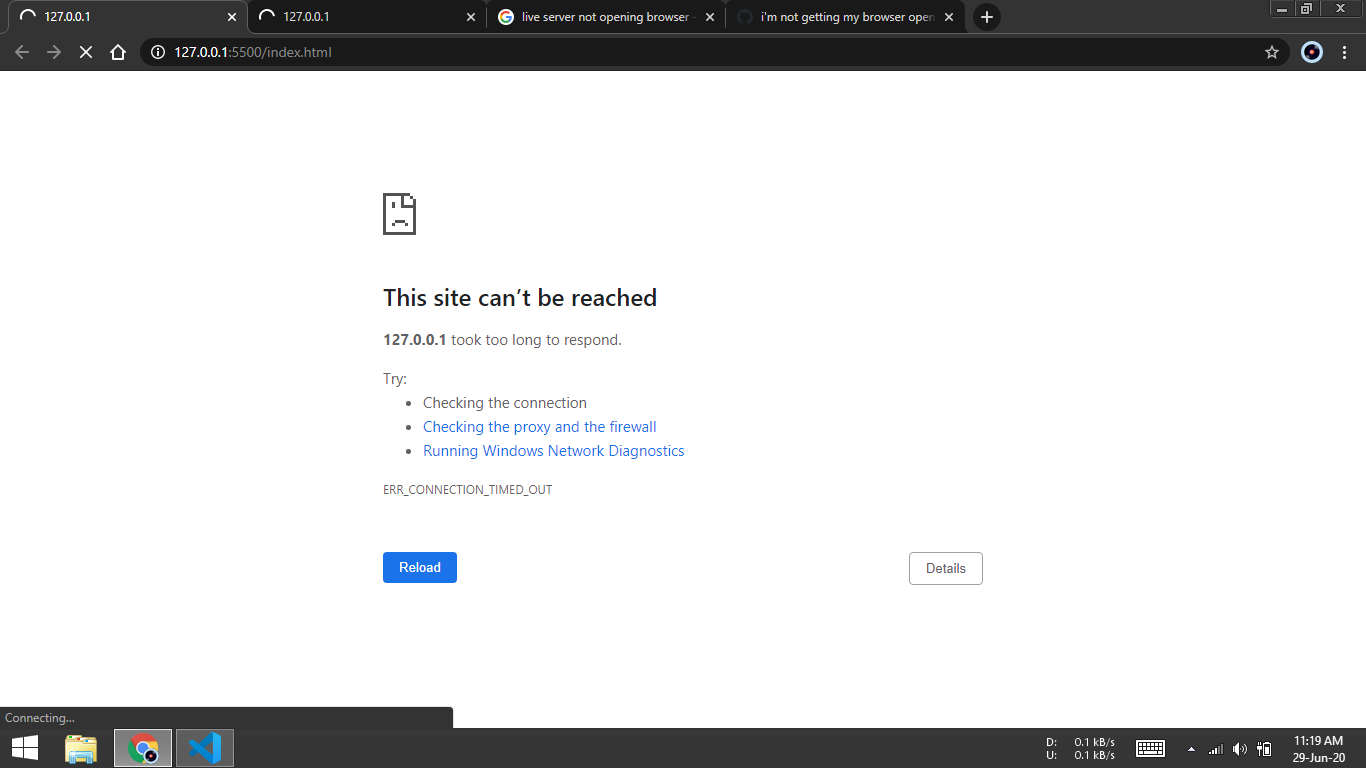Open the Details panel
Viewport: 1366px width, 768px height.
point(945,568)
